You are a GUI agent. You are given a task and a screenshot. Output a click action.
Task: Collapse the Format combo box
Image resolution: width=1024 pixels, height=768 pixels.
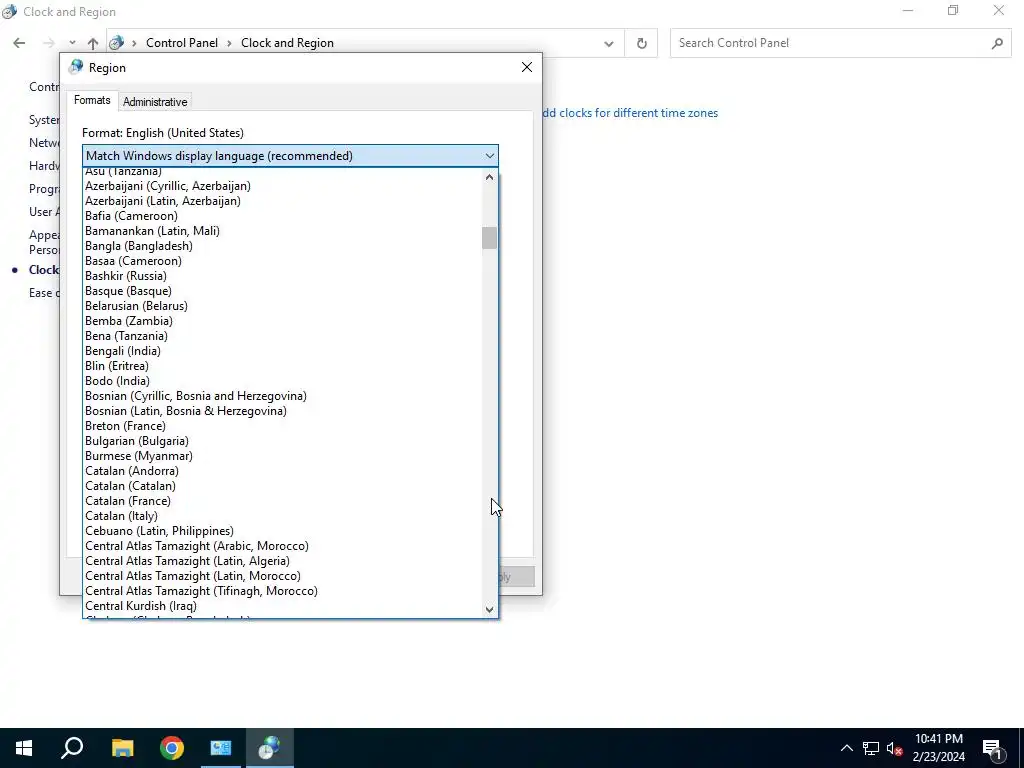pos(490,155)
